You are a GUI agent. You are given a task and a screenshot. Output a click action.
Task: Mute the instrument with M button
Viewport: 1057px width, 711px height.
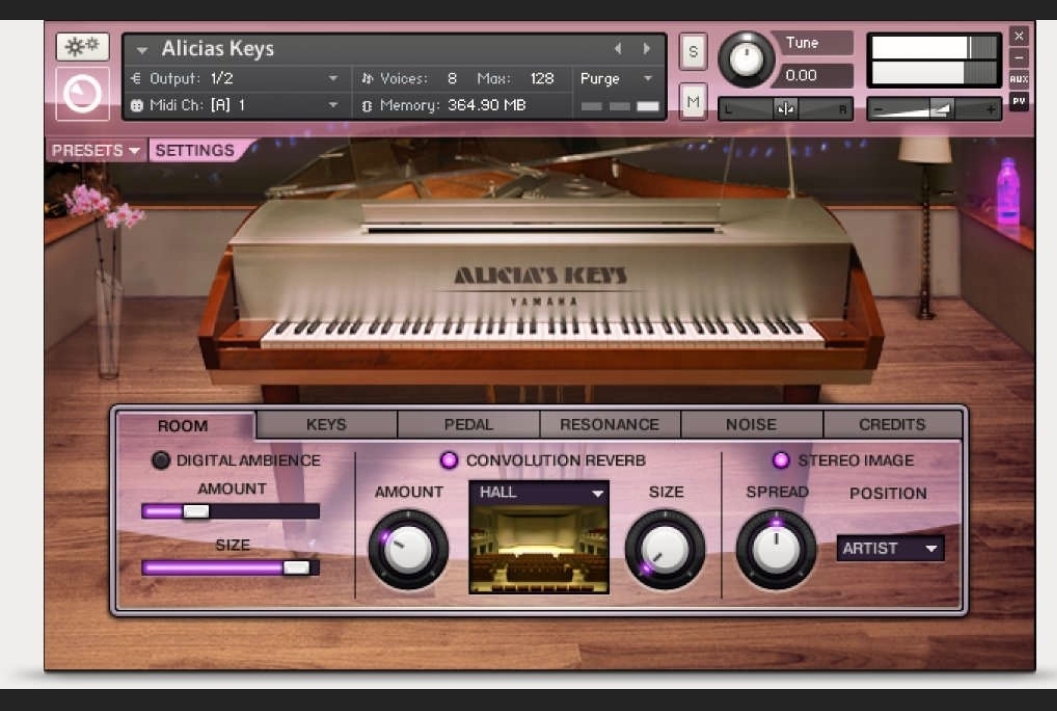coord(693,102)
